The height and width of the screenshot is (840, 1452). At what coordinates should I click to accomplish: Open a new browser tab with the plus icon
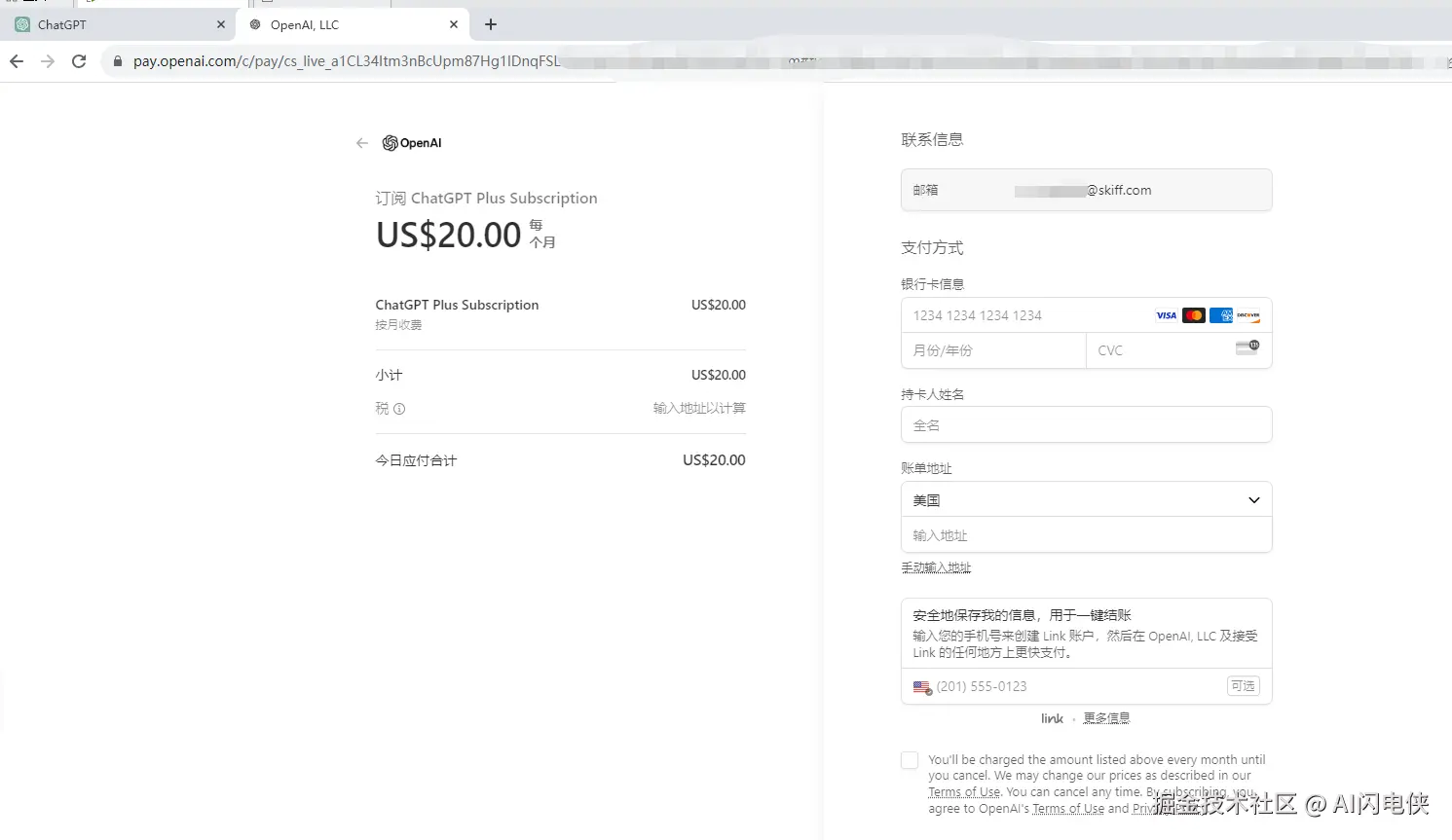(491, 24)
